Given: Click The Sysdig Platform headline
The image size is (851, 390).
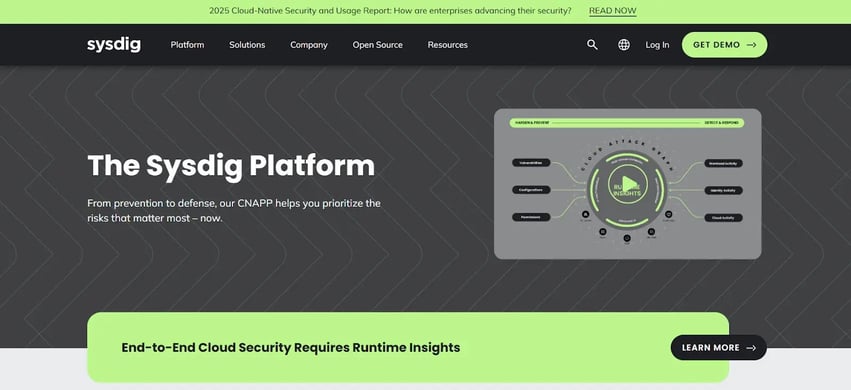Looking at the screenshot, I should 231,165.
